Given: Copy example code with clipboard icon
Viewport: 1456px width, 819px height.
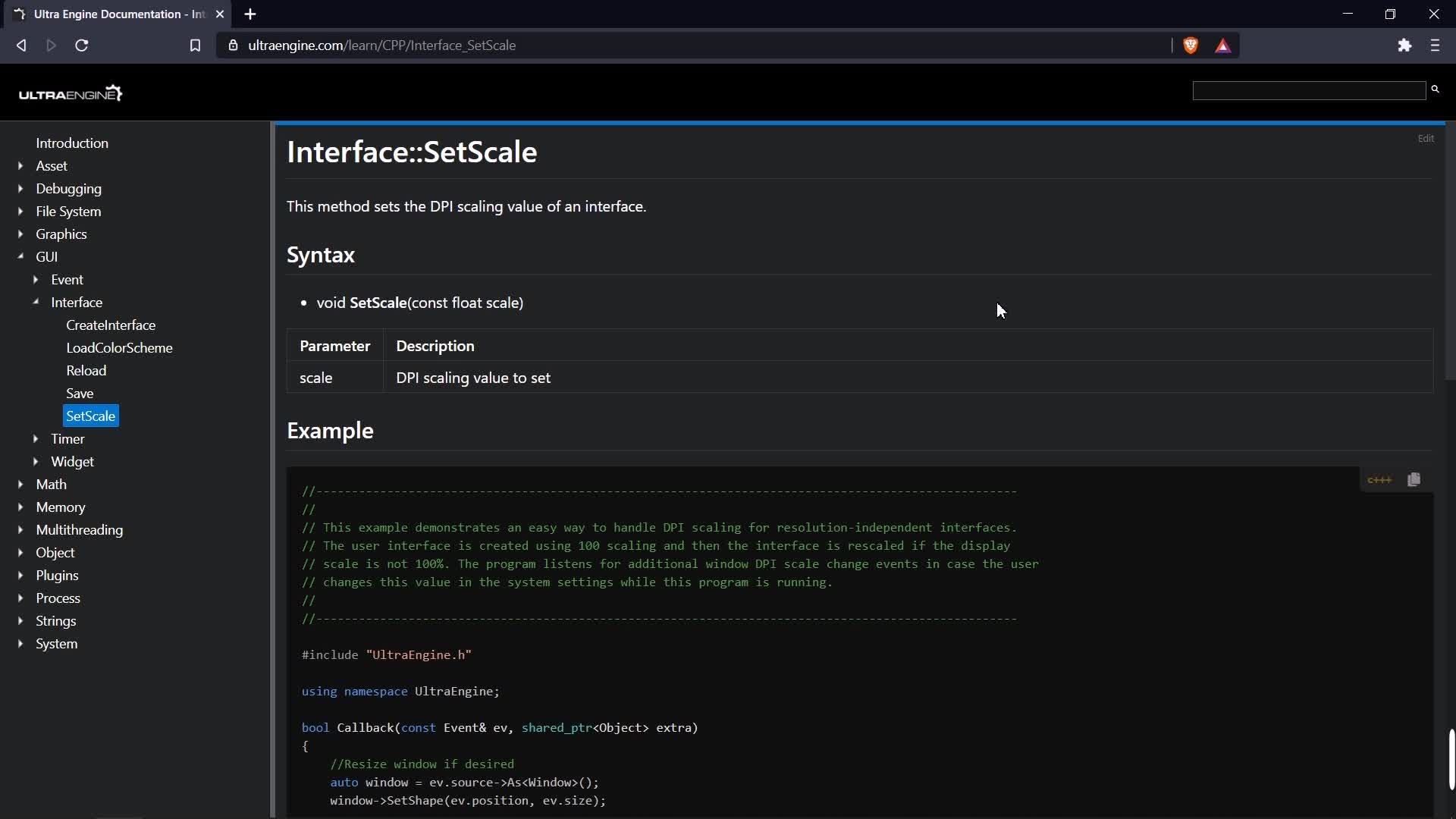Looking at the screenshot, I should coord(1414,480).
